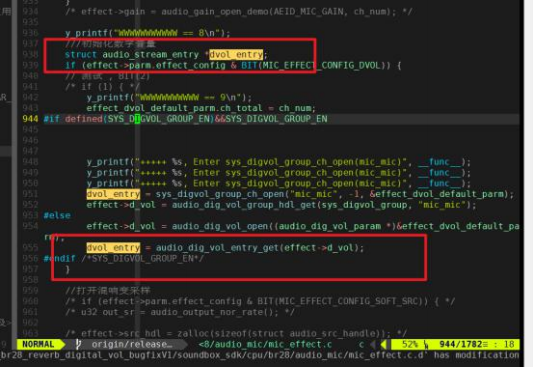The image size is (534, 367).
Task: Click the audio_mic/mic_effect.c file path in status line
Action: 265,344
